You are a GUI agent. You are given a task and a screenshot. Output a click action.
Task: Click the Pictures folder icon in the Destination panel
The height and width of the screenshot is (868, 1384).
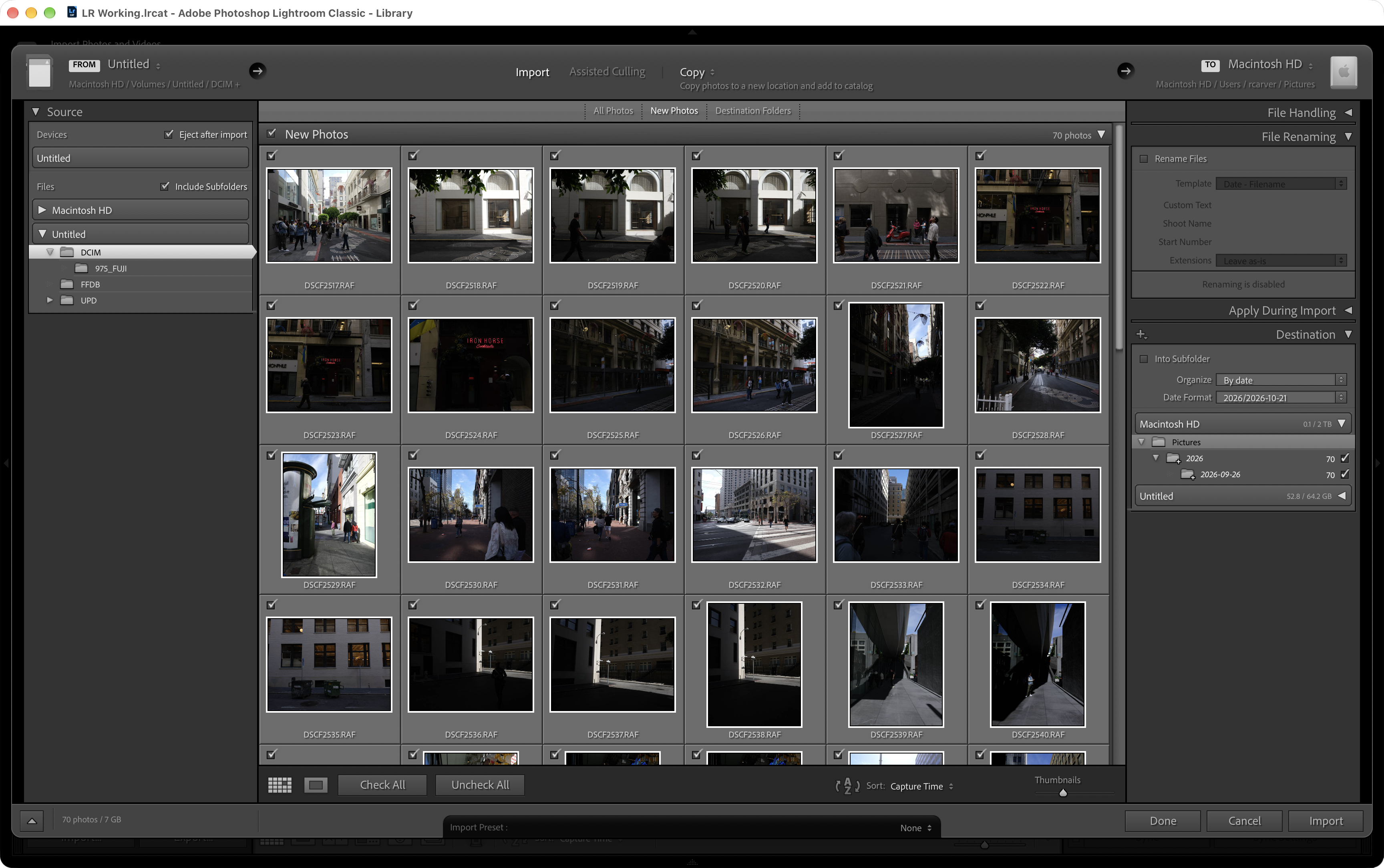1159,442
